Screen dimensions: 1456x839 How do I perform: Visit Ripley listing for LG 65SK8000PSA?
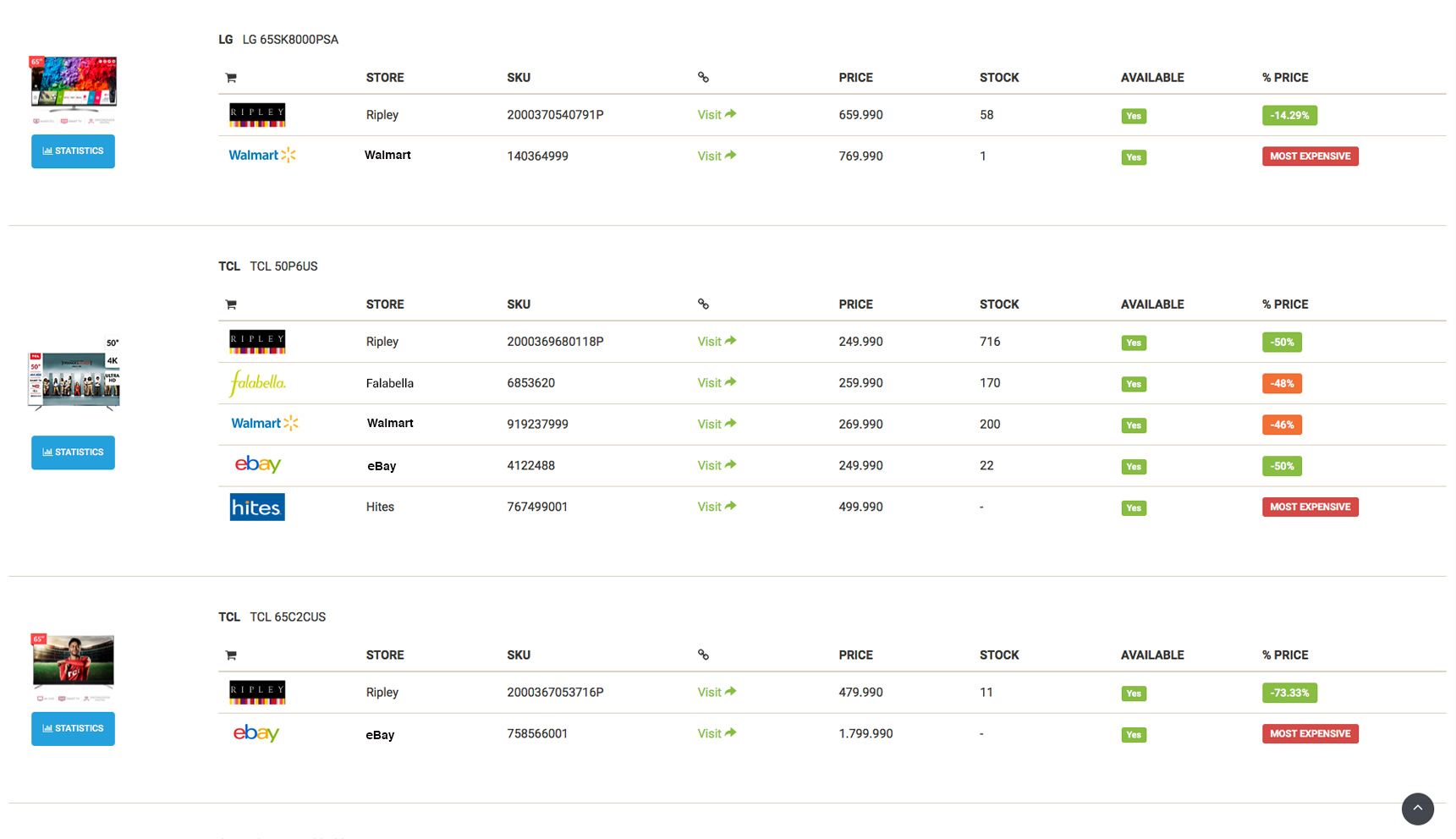coord(717,115)
